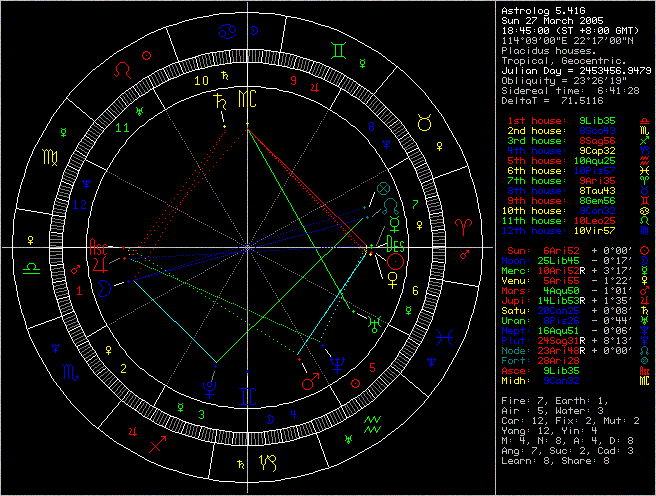The height and width of the screenshot is (496, 656).
Task: Click the Gemini glyph on the zodiac ring
Action: pyautogui.click(x=342, y=48)
